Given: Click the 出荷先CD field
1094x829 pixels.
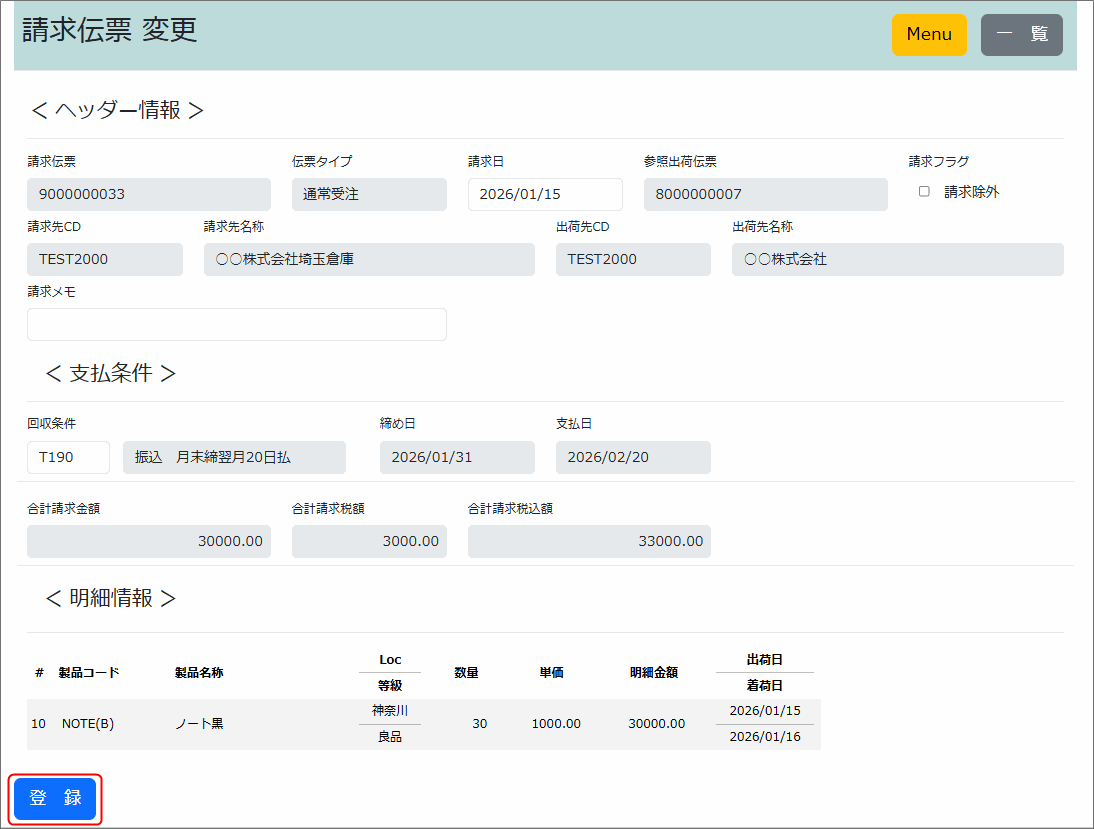Looking at the screenshot, I should point(633,259).
